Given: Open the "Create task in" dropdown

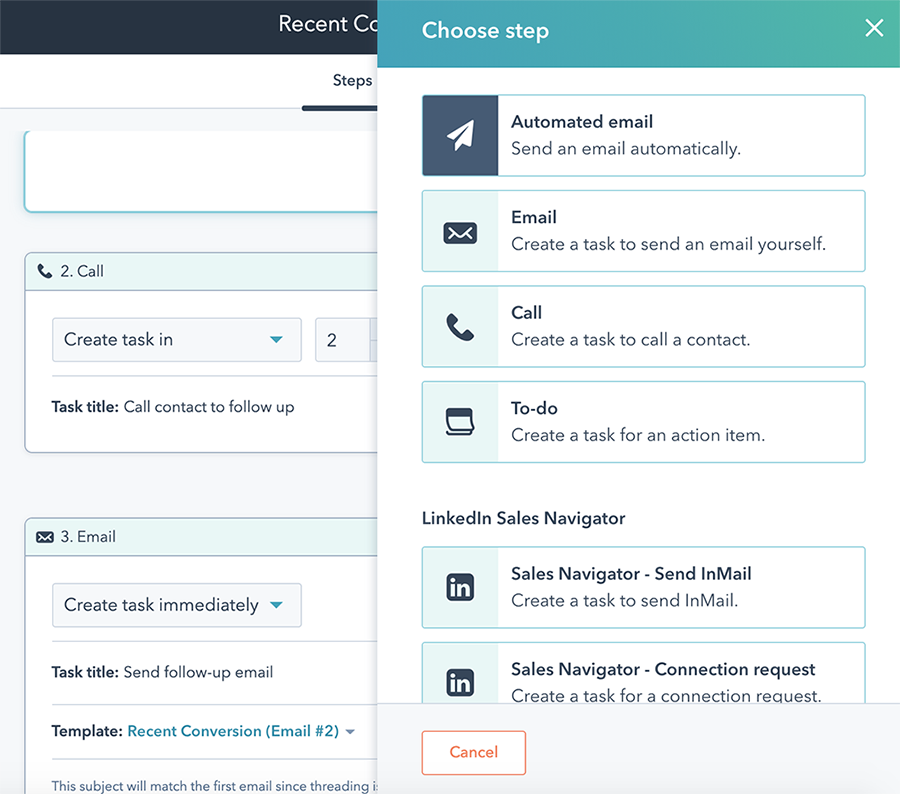Looking at the screenshot, I should pos(176,340).
